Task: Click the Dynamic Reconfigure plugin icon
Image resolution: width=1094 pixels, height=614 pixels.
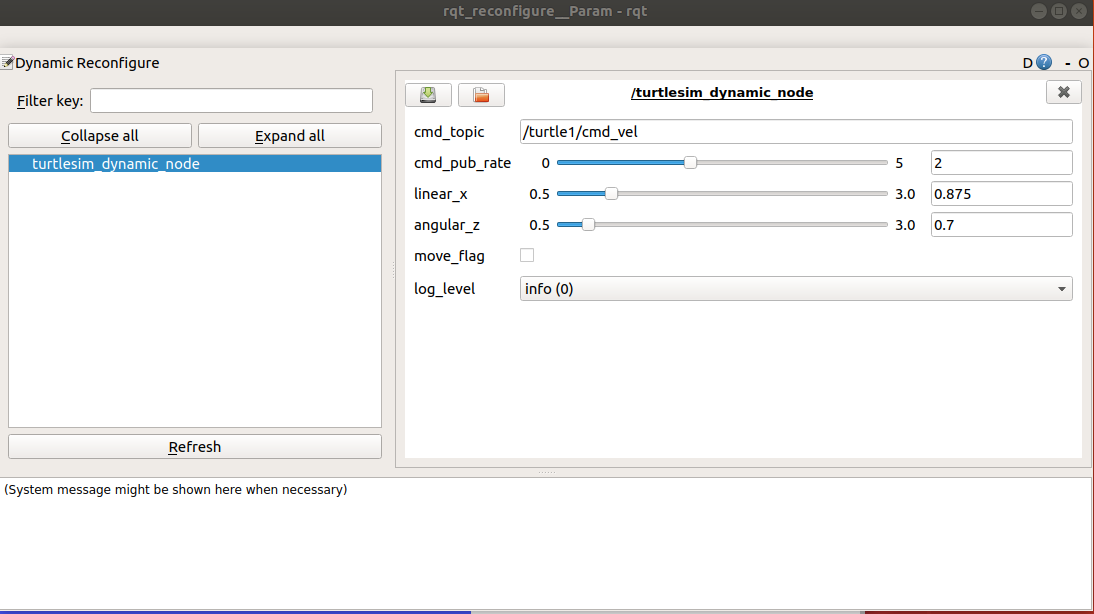Action: pos(6,62)
